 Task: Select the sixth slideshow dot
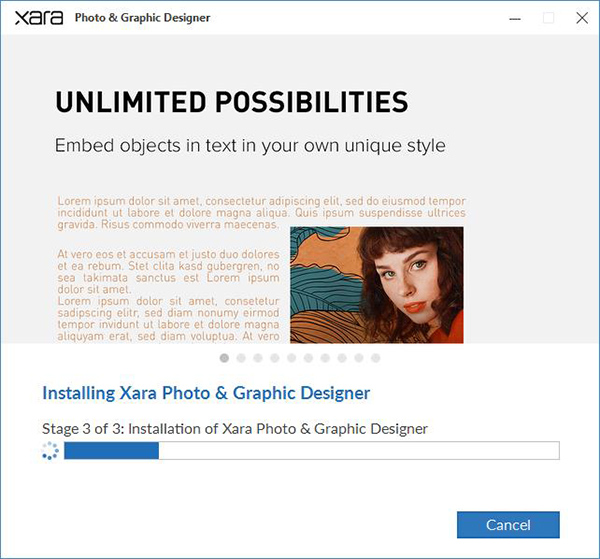[308, 358]
